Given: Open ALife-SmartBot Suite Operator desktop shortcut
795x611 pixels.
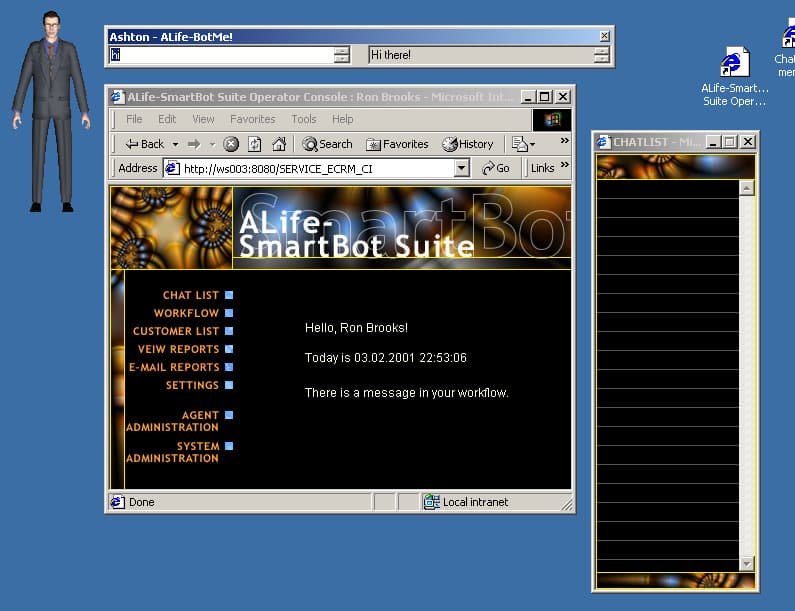Looking at the screenshot, I should [x=734, y=75].
